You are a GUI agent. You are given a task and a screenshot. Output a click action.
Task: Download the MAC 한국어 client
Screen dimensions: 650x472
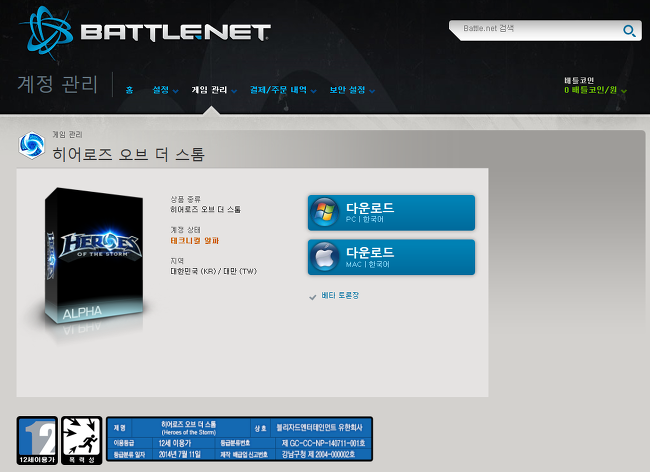[391, 257]
